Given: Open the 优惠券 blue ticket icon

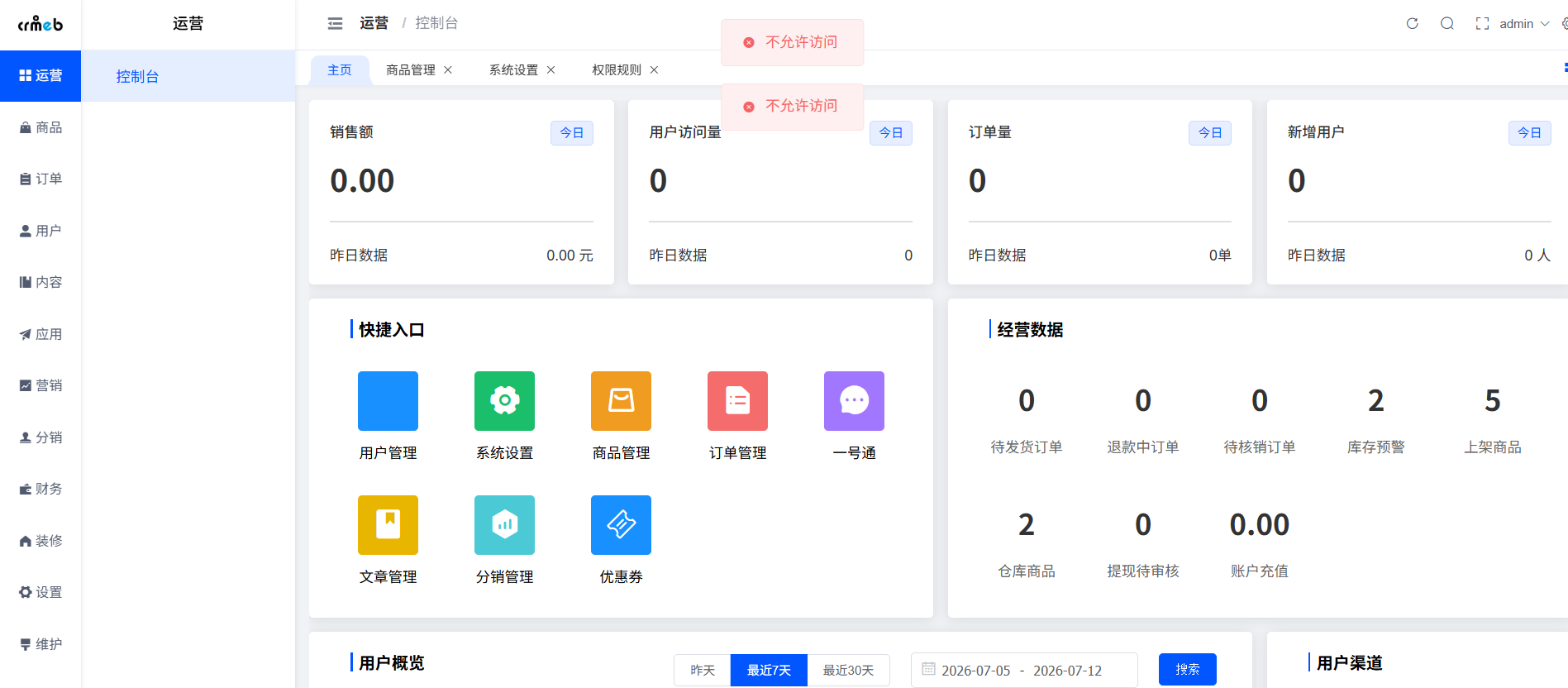Looking at the screenshot, I should pos(621,525).
